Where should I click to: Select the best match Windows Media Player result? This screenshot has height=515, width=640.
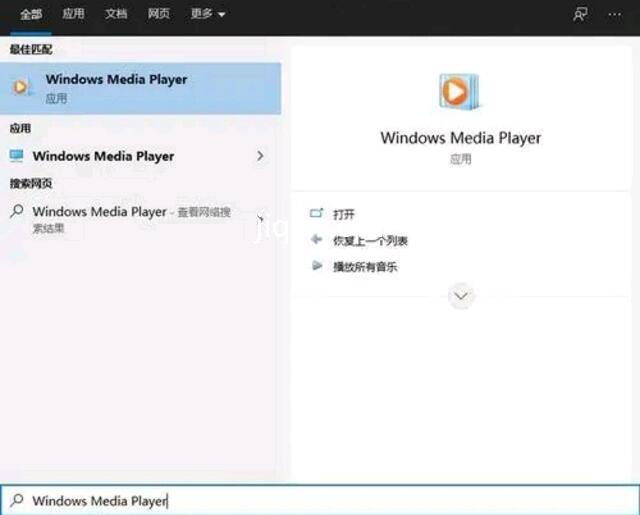point(140,87)
